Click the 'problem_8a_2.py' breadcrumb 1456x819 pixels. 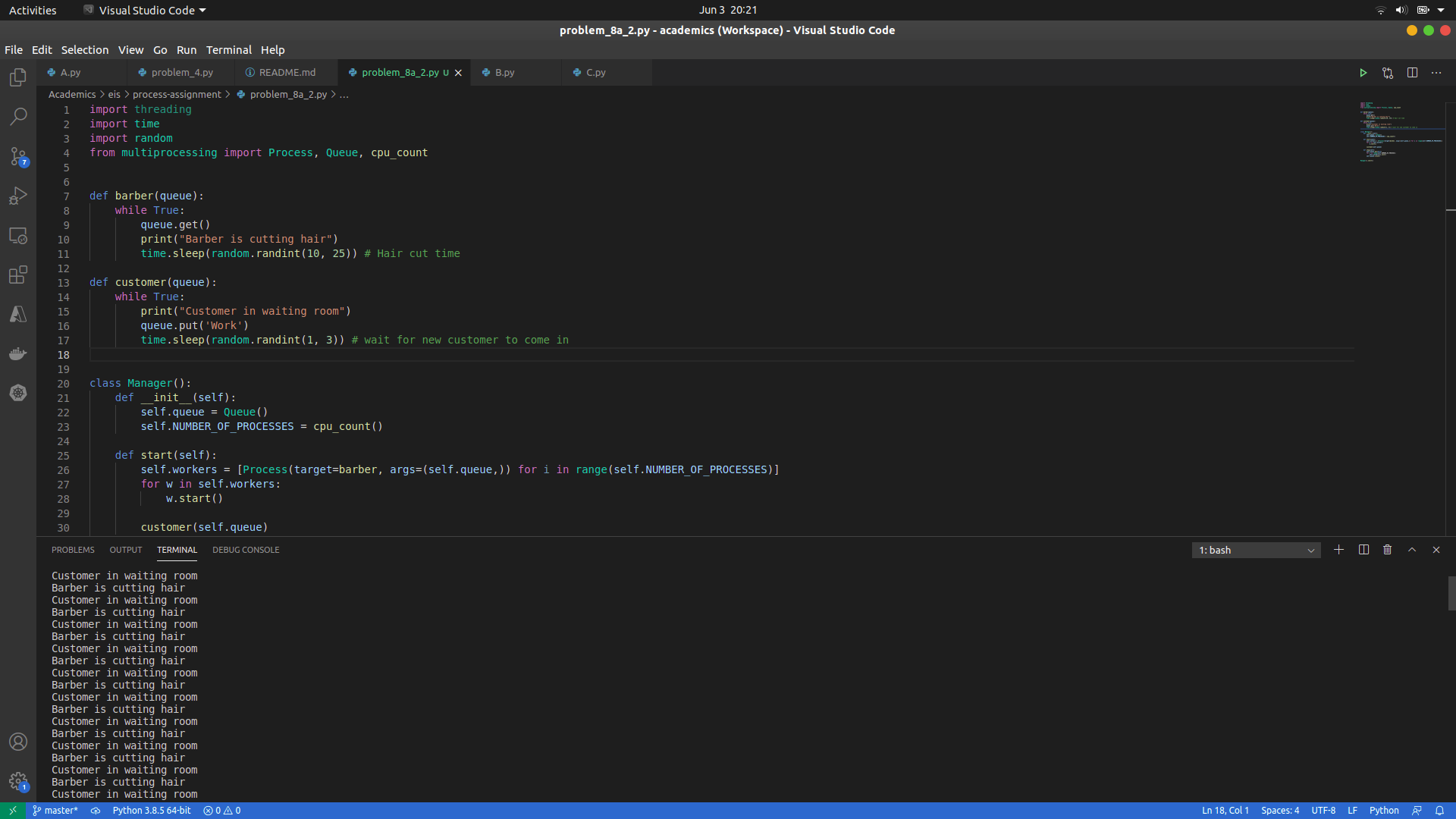(282, 95)
